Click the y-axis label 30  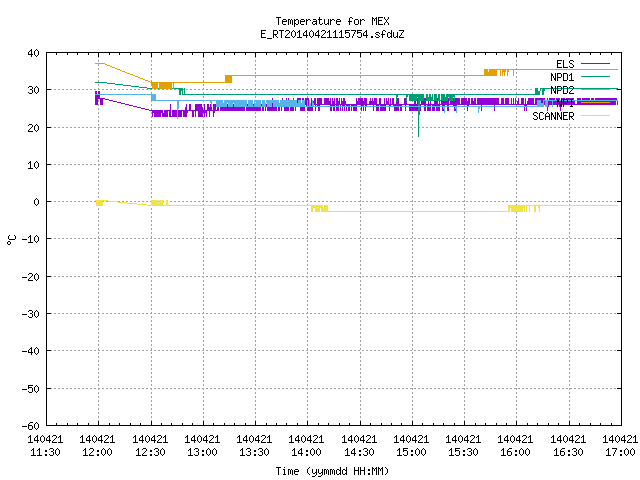tap(33, 90)
